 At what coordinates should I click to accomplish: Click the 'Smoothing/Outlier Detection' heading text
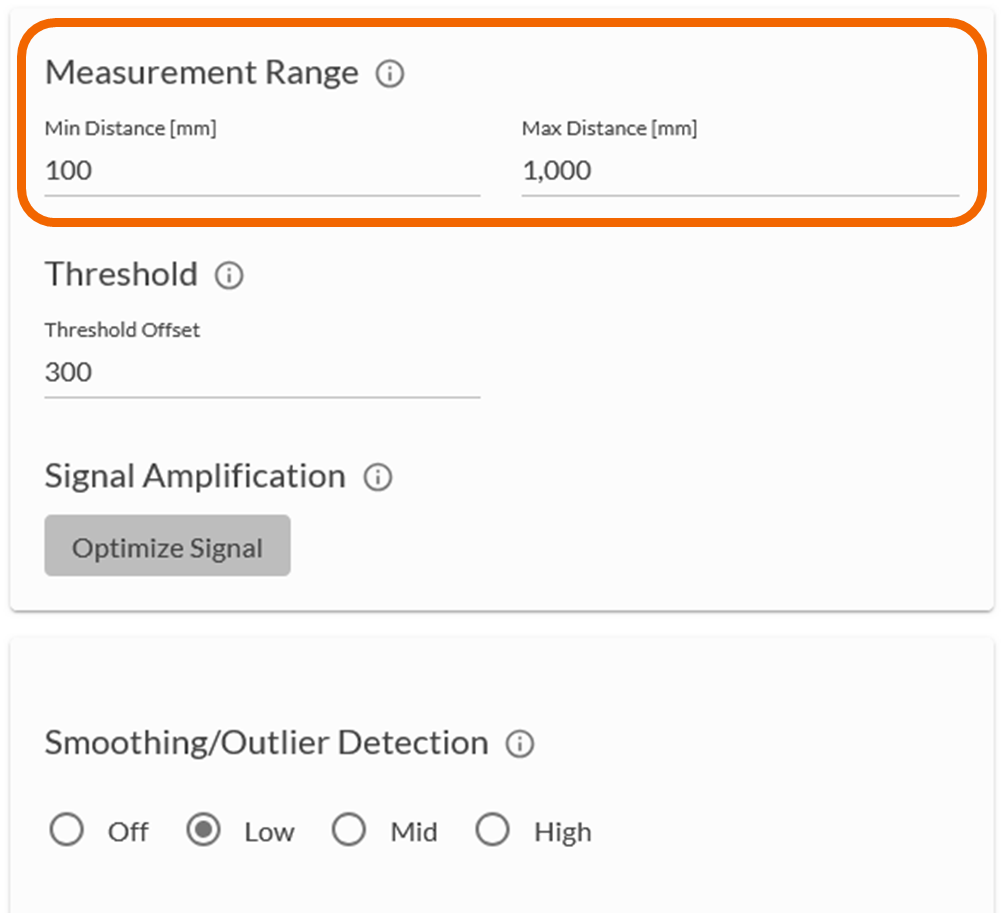(x=266, y=743)
